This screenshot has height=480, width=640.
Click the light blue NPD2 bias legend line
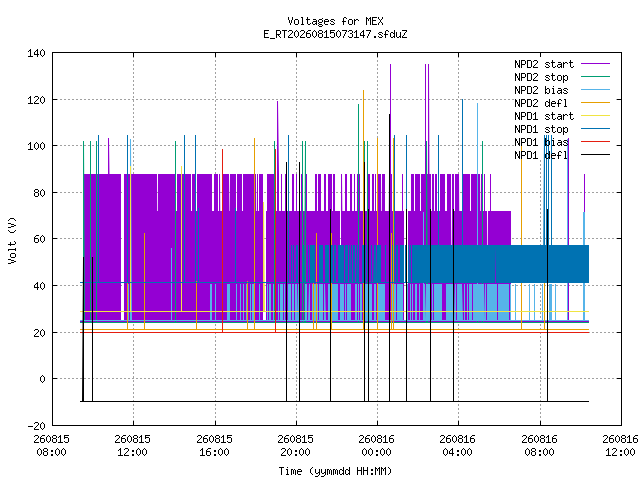point(596,89)
